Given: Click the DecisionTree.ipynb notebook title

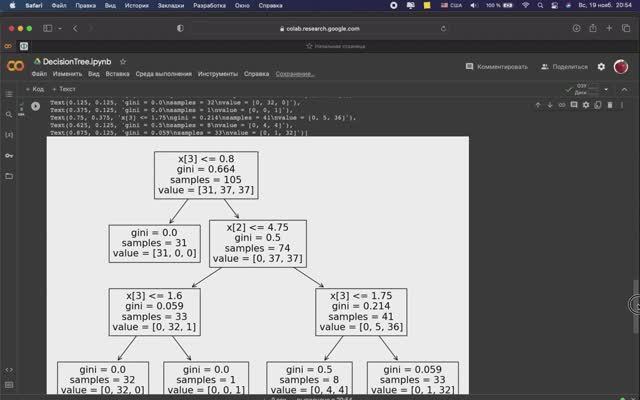Looking at the screenshot, I should 77,62.
